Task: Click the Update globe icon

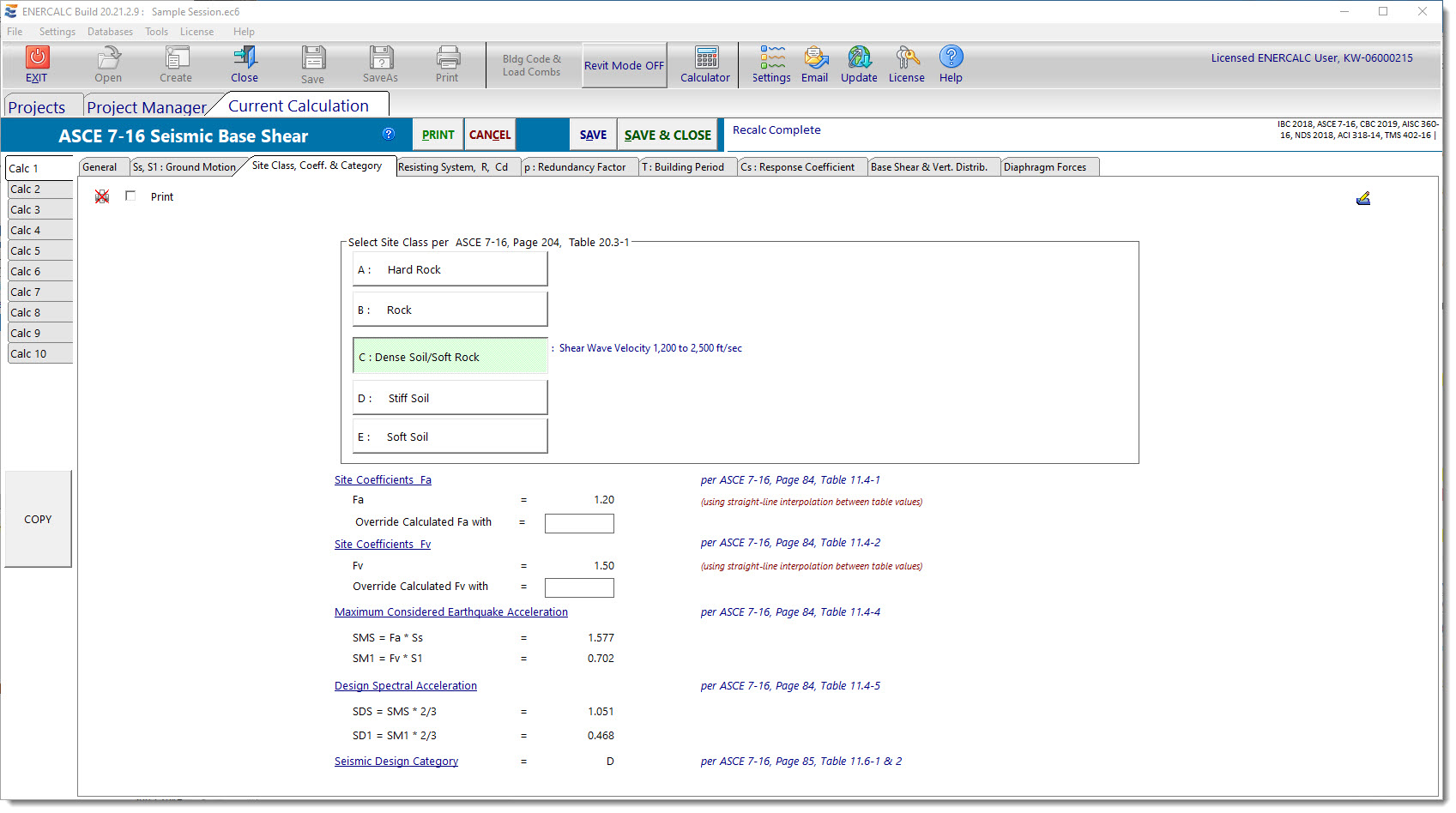Action: tap(859, 57)
